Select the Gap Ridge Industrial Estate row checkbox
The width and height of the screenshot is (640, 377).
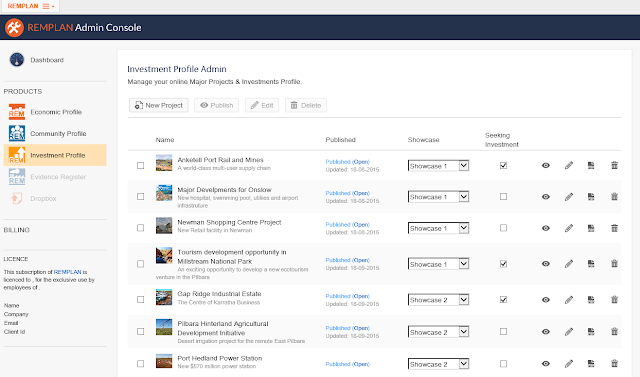click(x=140, y=299)
